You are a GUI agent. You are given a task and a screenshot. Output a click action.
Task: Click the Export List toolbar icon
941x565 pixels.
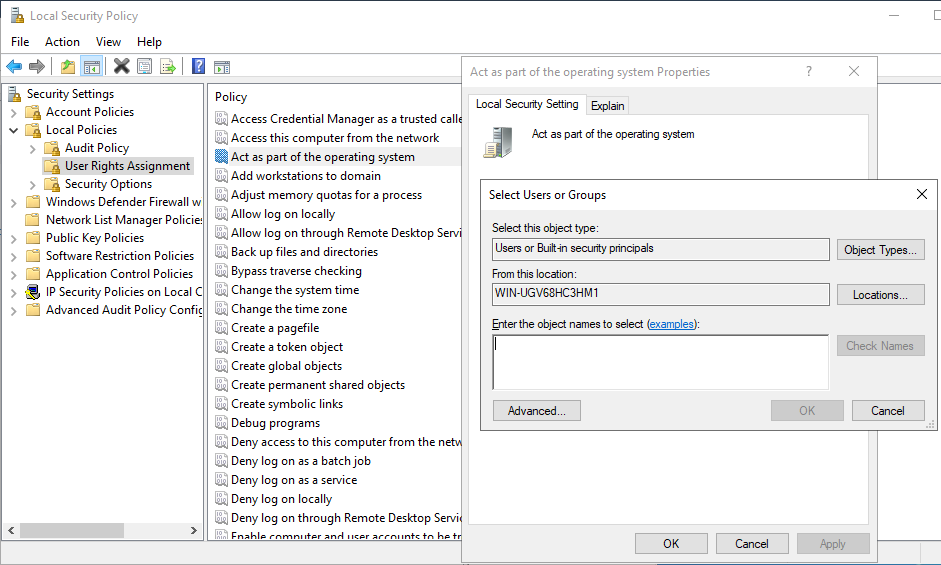[x=168, y=67]
